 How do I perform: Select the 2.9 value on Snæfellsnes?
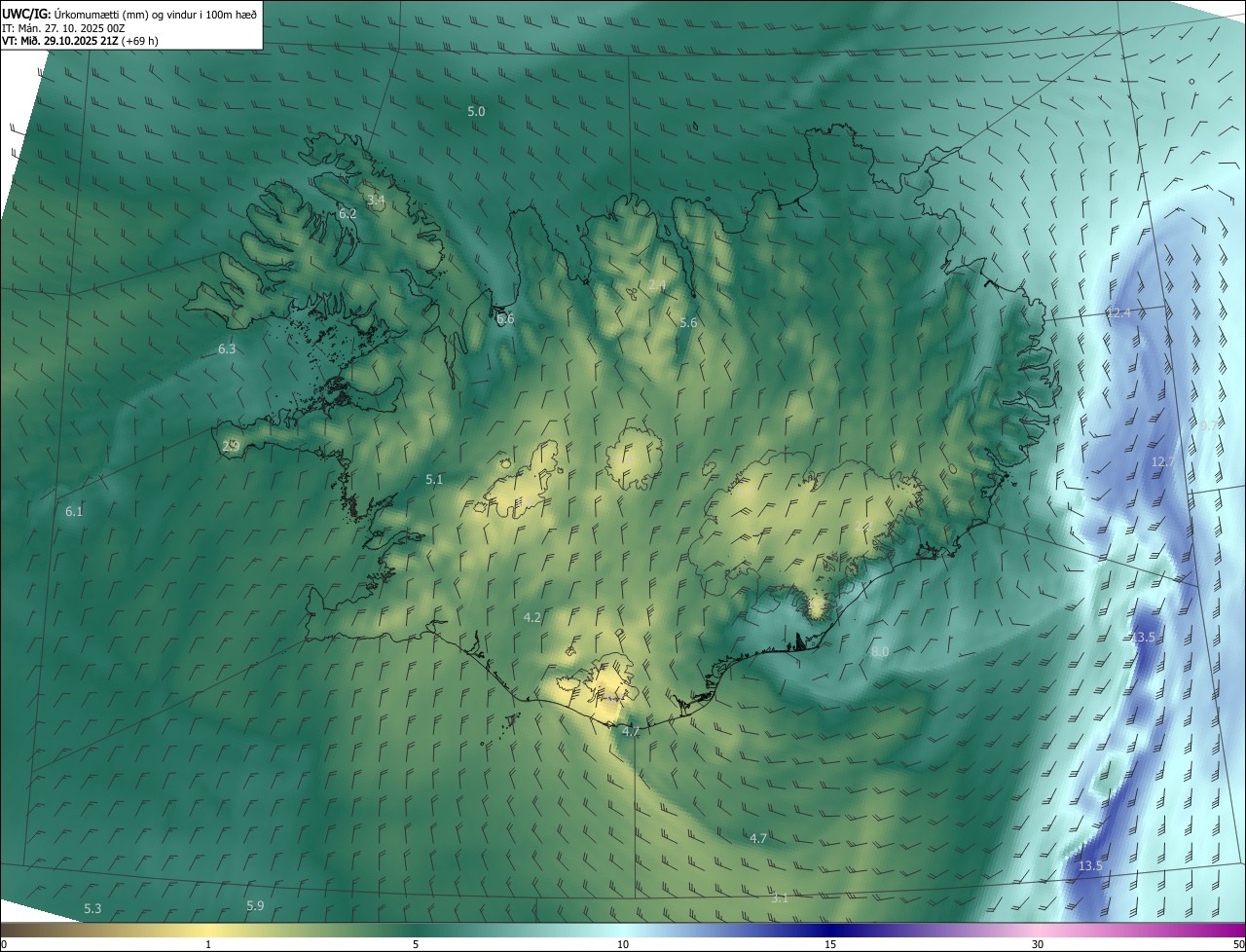click(231, 446)
